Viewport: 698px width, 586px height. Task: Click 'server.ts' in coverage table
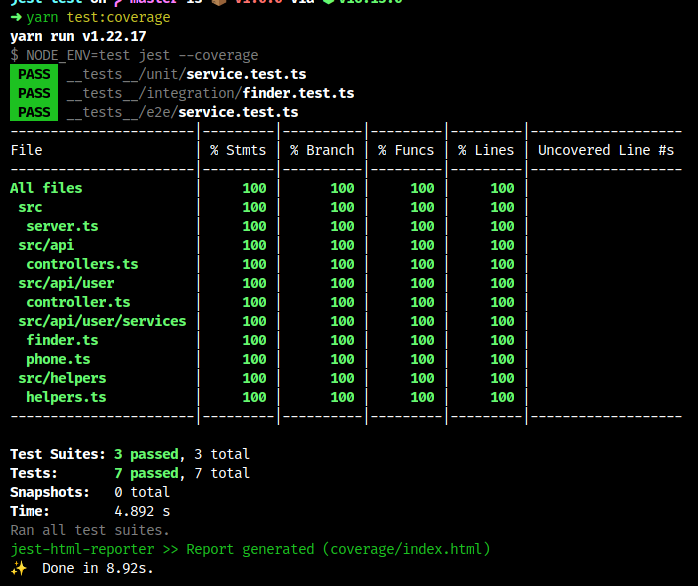(62, 226)
